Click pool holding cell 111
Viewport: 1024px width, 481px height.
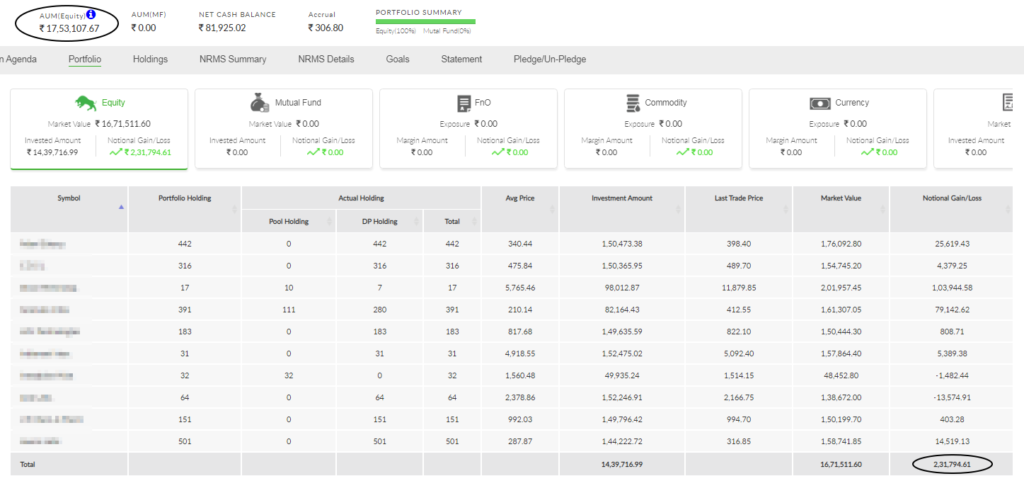(289, 310)
